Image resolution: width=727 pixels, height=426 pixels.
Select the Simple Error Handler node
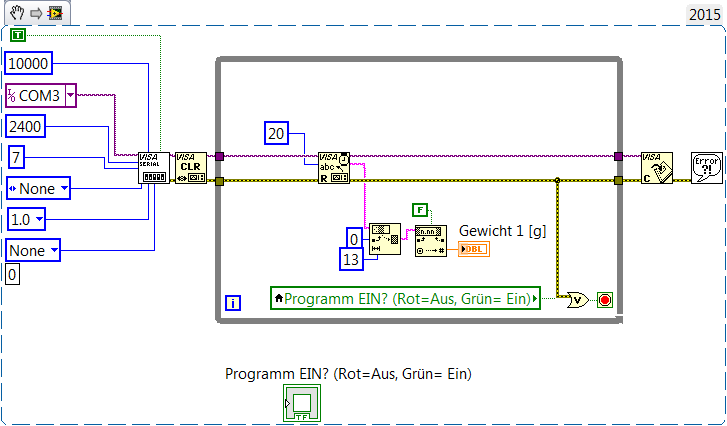point(707,168)
